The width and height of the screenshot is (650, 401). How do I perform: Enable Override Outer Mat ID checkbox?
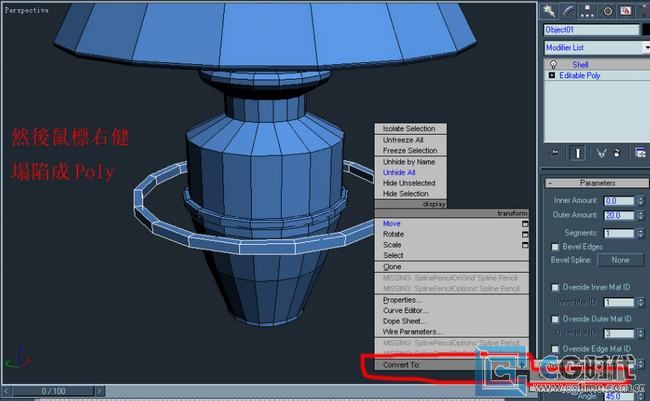point(555,319)
